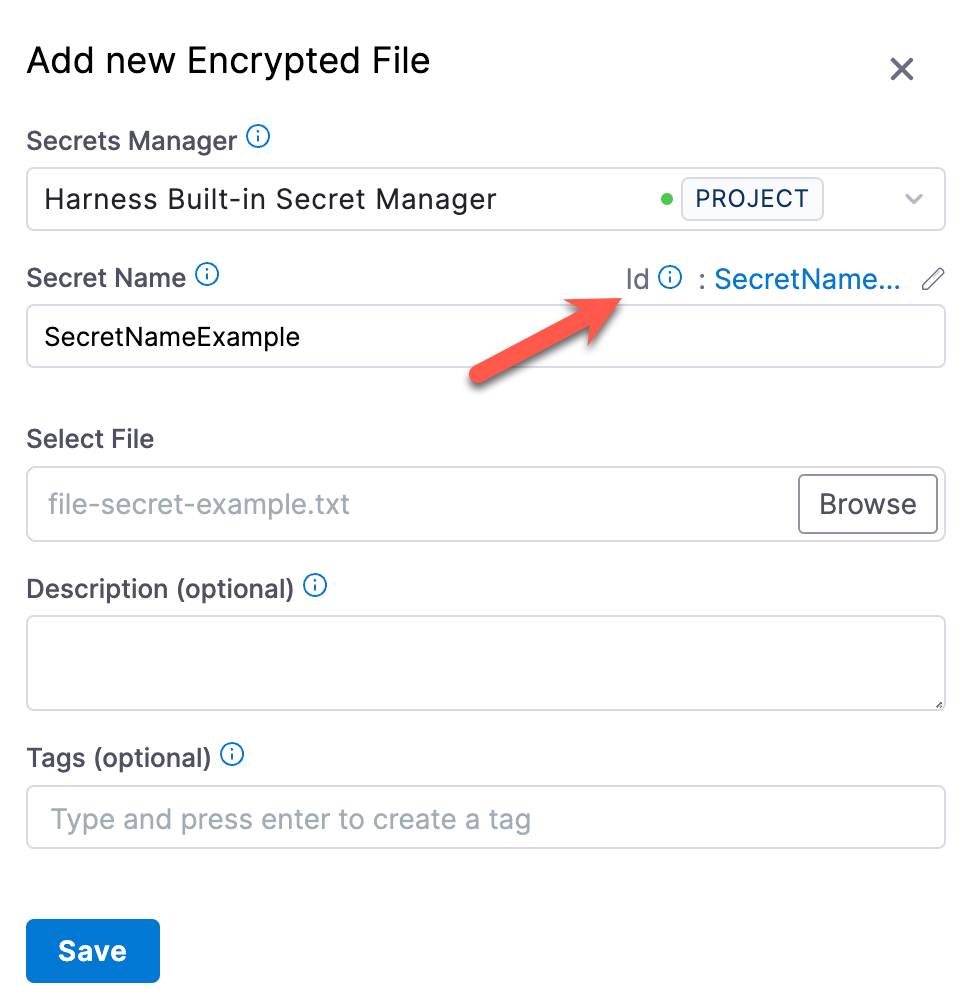Click the Id label text

637,279
